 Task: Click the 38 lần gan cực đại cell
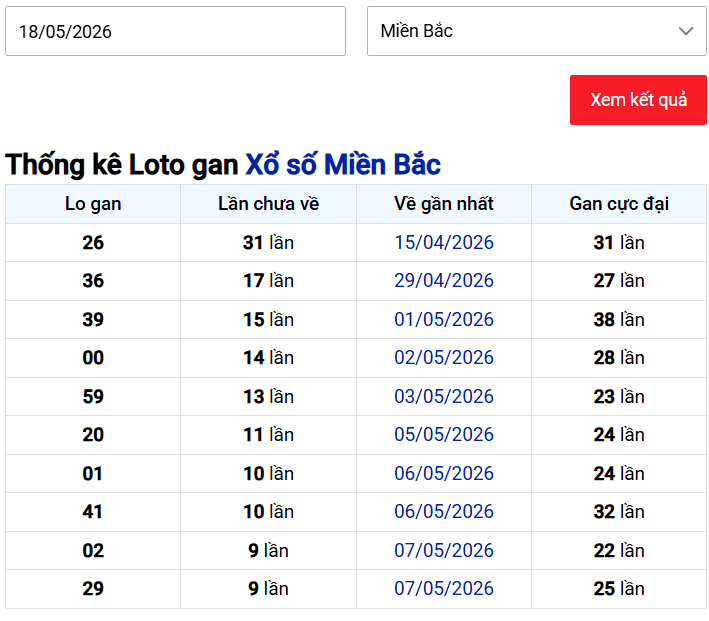(619, 319)
